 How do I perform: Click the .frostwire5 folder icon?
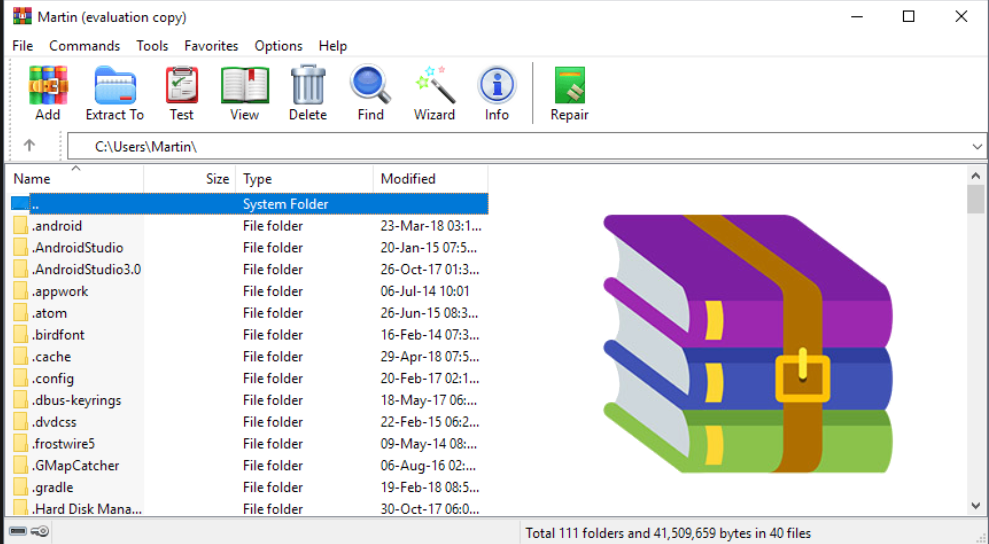point(21,444)
